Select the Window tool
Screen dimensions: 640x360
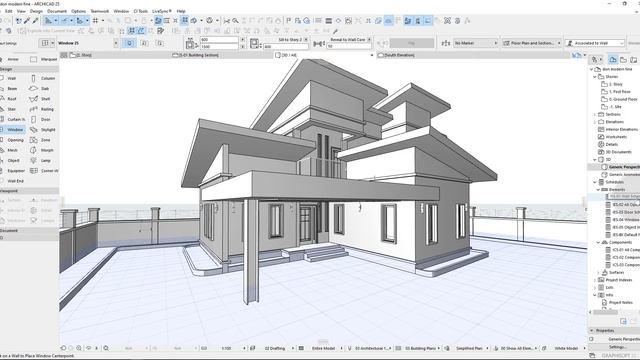click(x=13, y=129)
